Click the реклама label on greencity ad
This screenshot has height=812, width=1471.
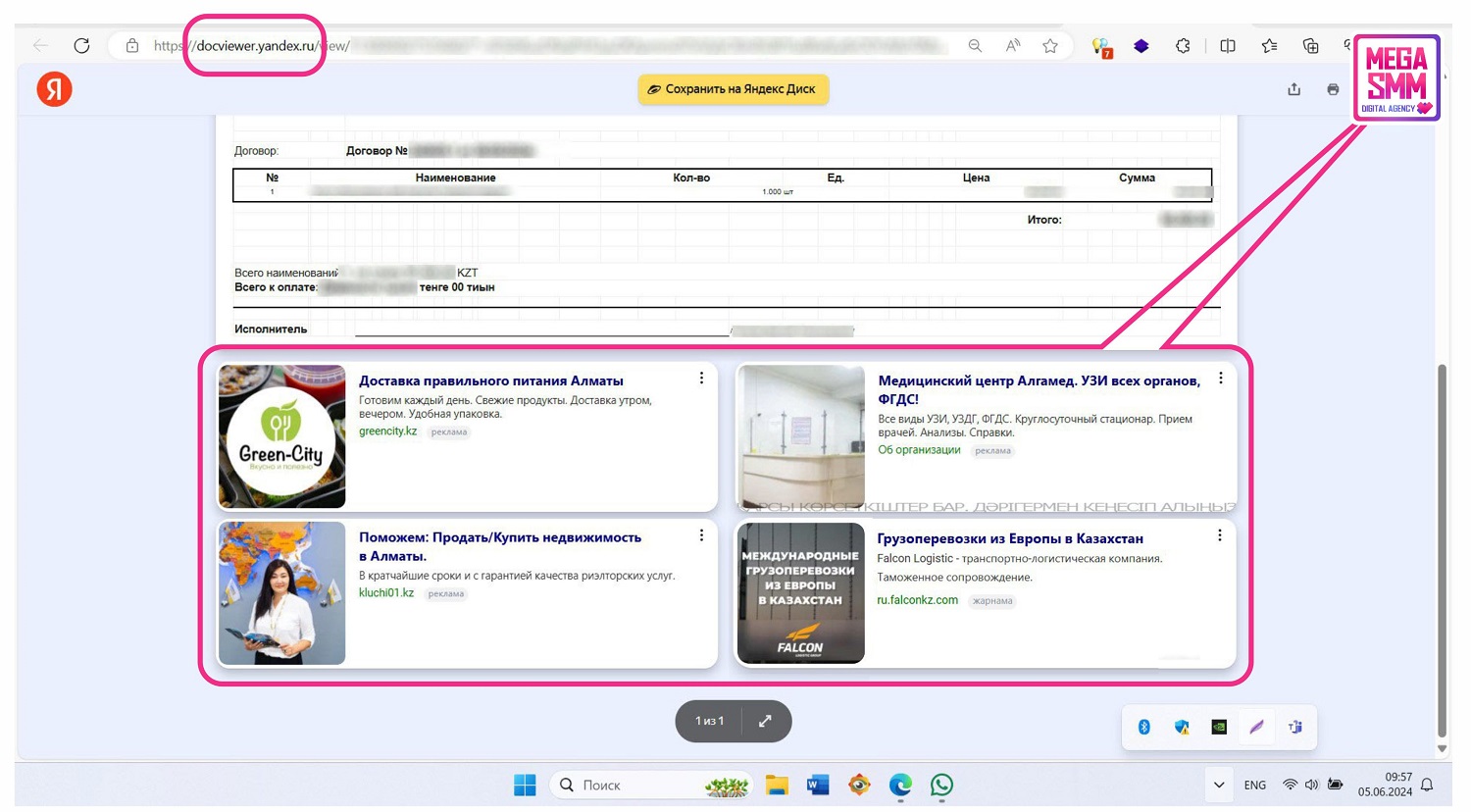449,432
